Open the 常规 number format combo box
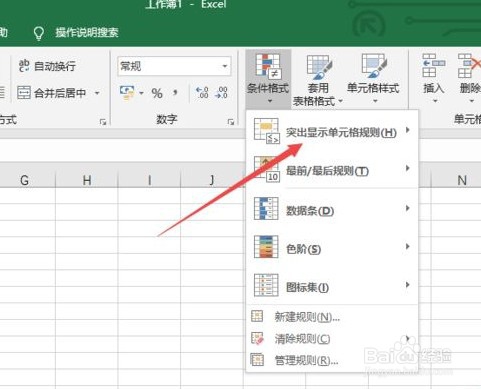 pyautogui.click(x=174, y=66)
